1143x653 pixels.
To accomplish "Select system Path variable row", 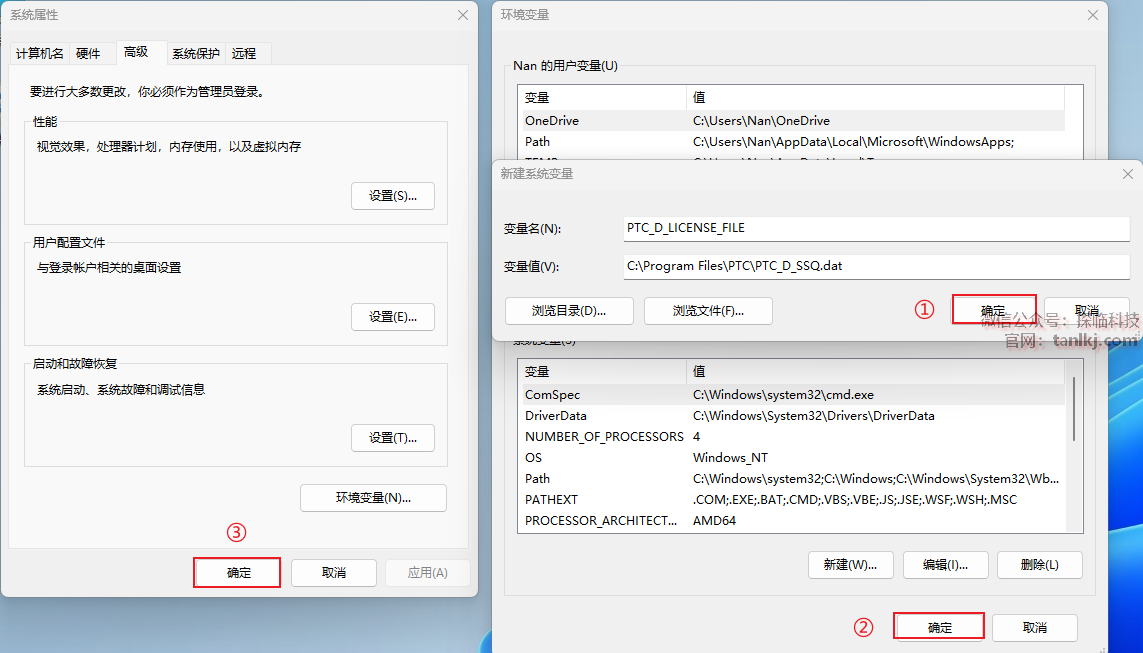I will pyautogui.click(x=794, y=479).
